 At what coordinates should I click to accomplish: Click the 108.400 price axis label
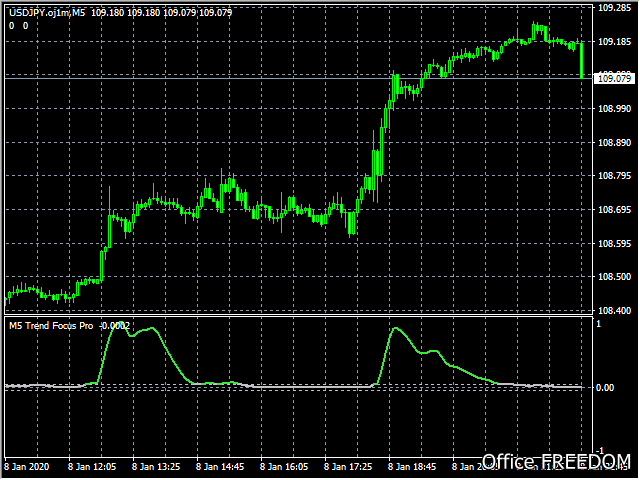tap(614, 311)
